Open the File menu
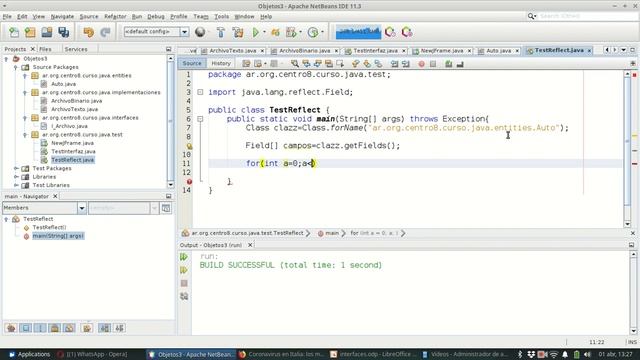The height and width of the screenshot is (360, 640). (7, 16)
